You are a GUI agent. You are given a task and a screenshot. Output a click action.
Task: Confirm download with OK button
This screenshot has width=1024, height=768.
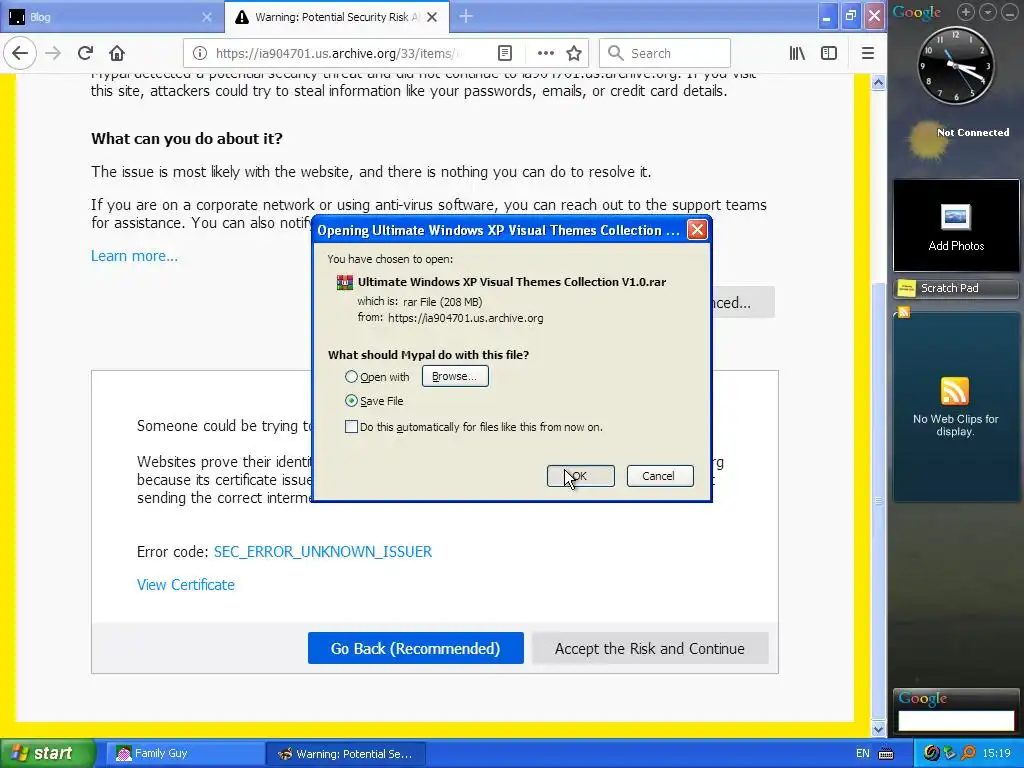point(581,476)
